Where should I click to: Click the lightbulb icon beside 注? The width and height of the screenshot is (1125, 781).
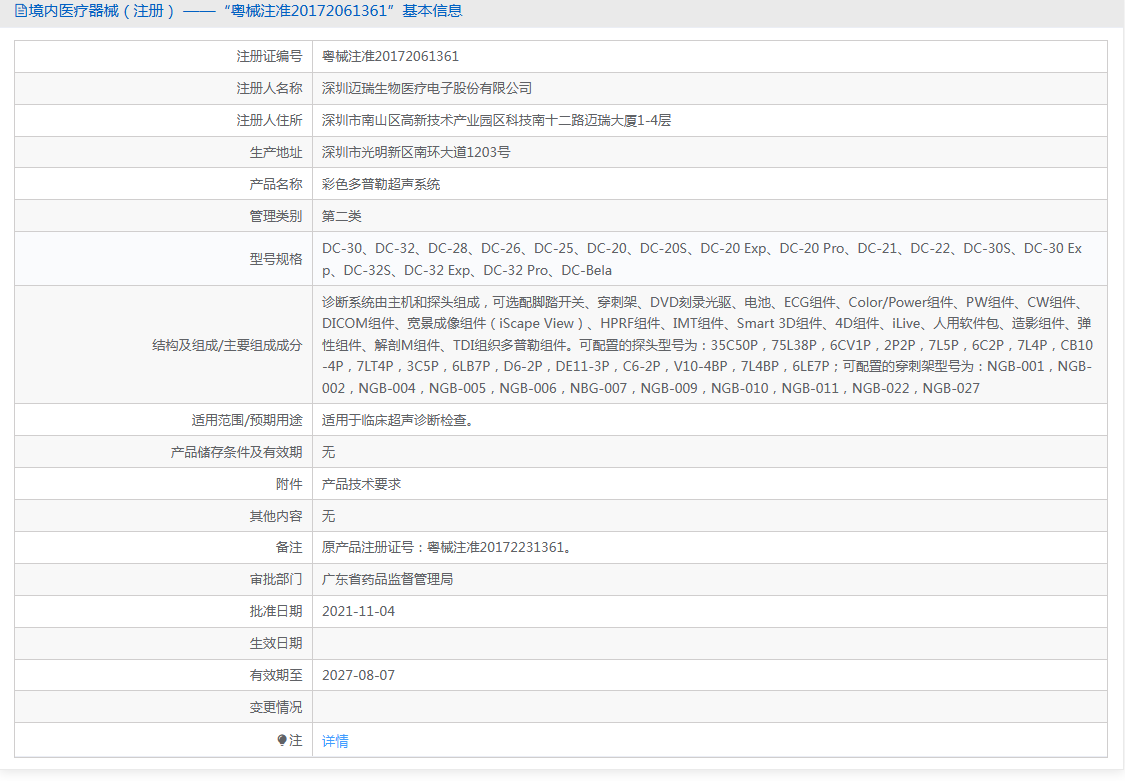(282, 740)
